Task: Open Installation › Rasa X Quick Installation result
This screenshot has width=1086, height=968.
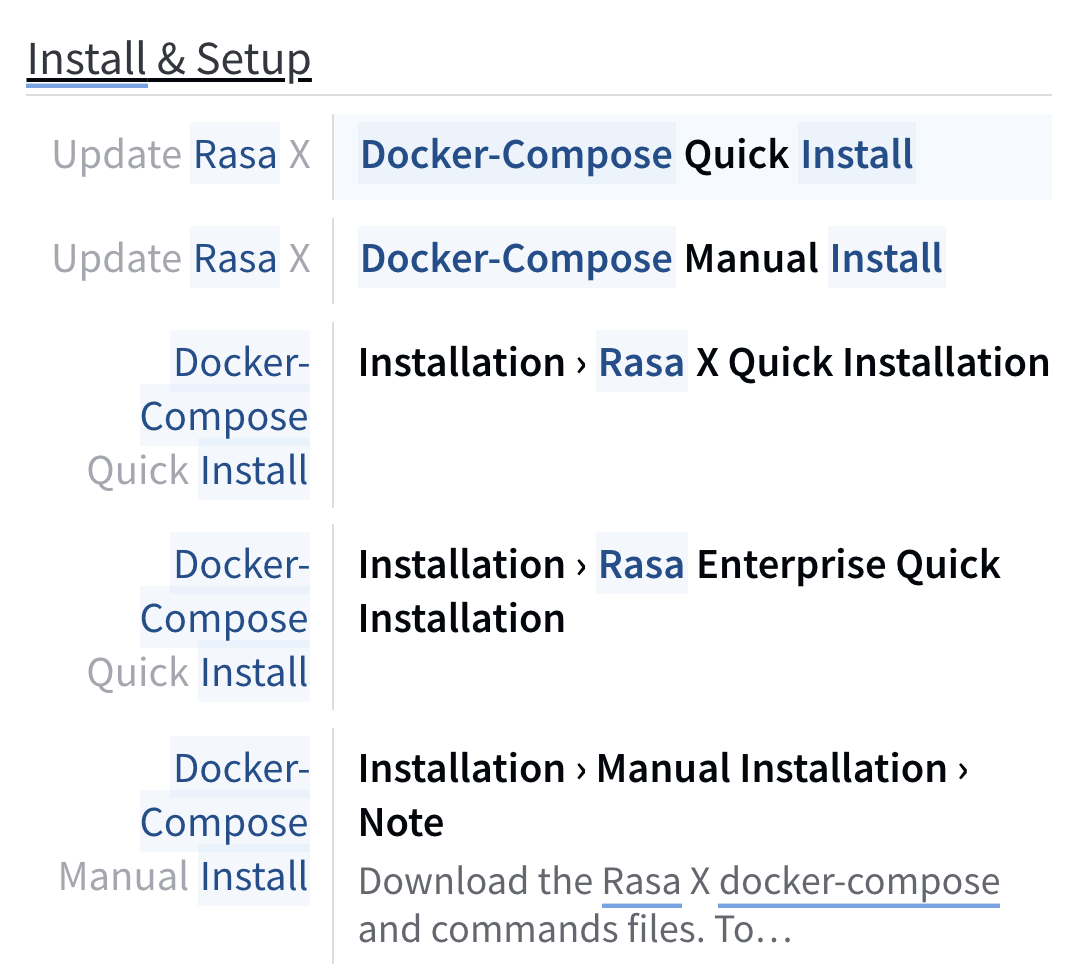Action: [704, 362]
